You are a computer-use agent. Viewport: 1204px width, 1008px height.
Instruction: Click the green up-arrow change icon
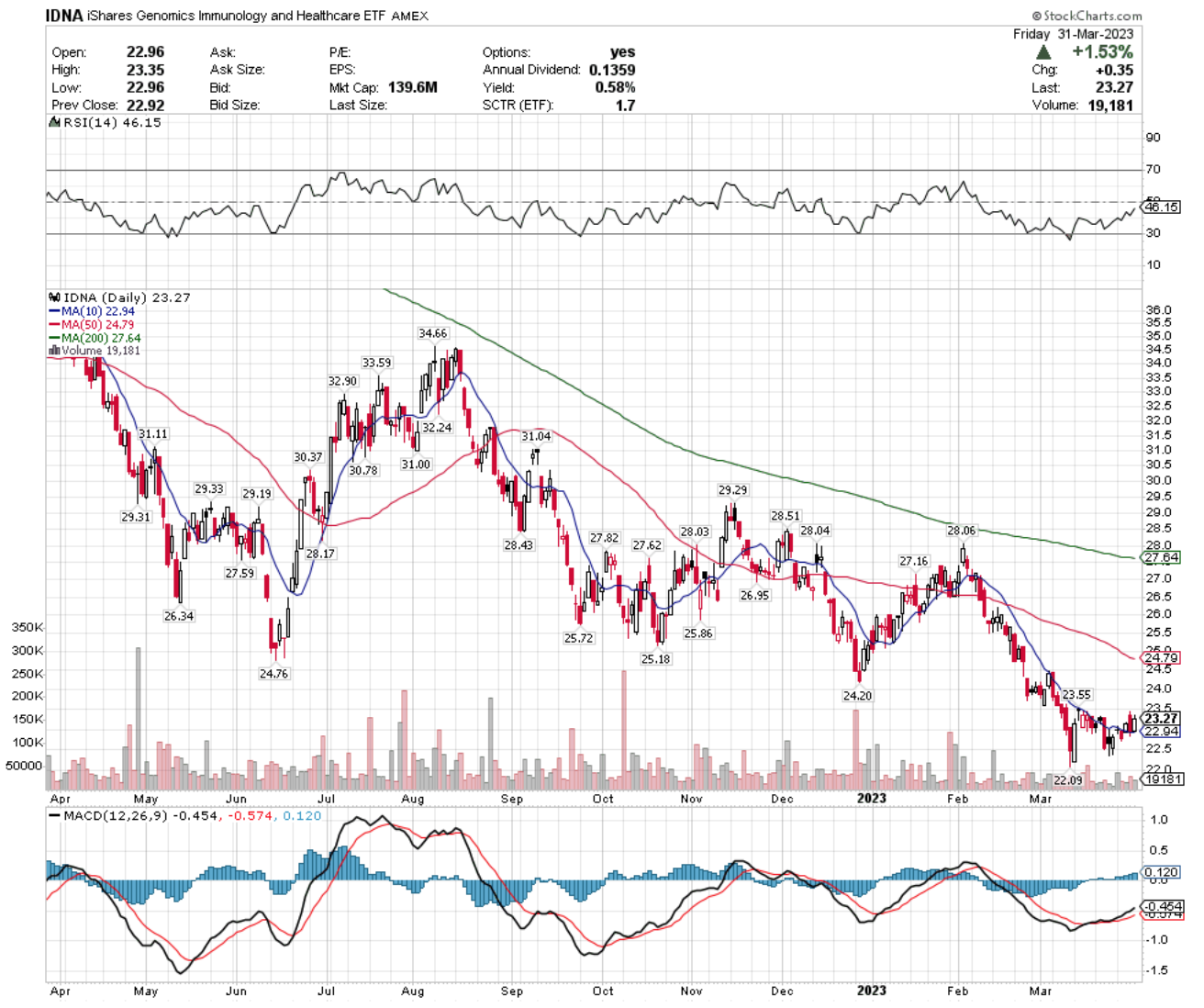pyautogui.click(x=1043, y=52)
